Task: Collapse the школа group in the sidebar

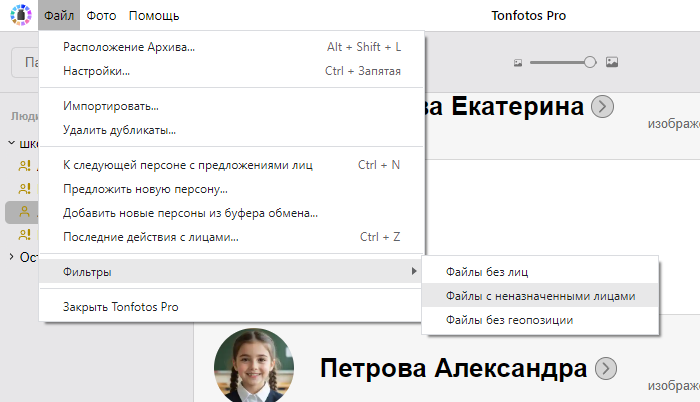Action: (11, 143)
